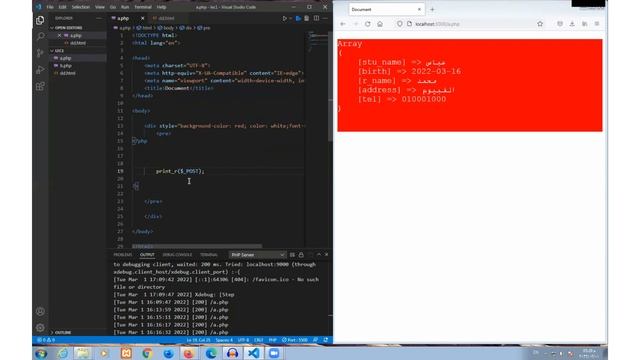Open the Explorer view in activity bar
Screen dimensions: 640x360
click(x=40, y=20)
